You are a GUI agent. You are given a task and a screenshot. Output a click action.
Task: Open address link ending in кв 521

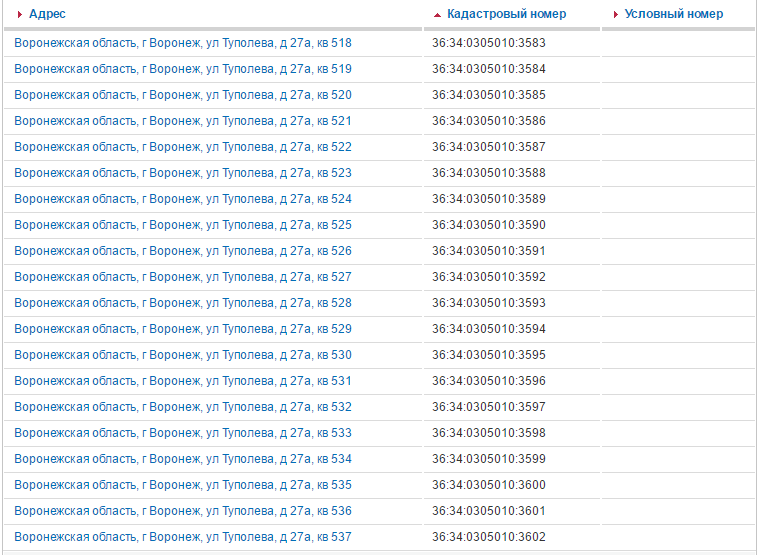click(183, 121)
